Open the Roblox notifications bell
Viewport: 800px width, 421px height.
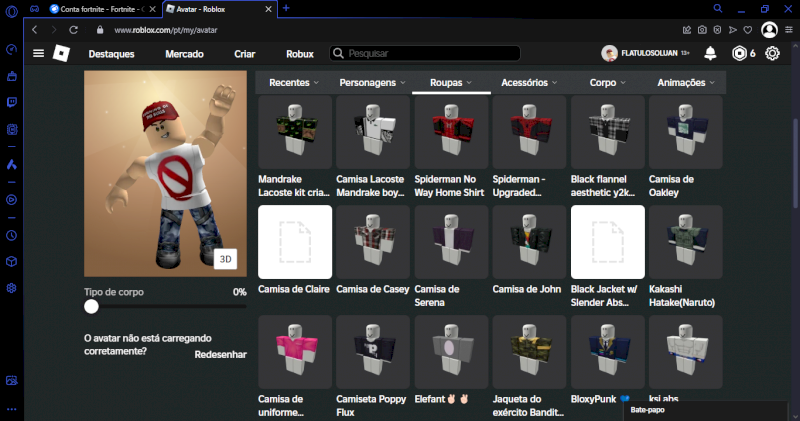click(x=710, y=53)
